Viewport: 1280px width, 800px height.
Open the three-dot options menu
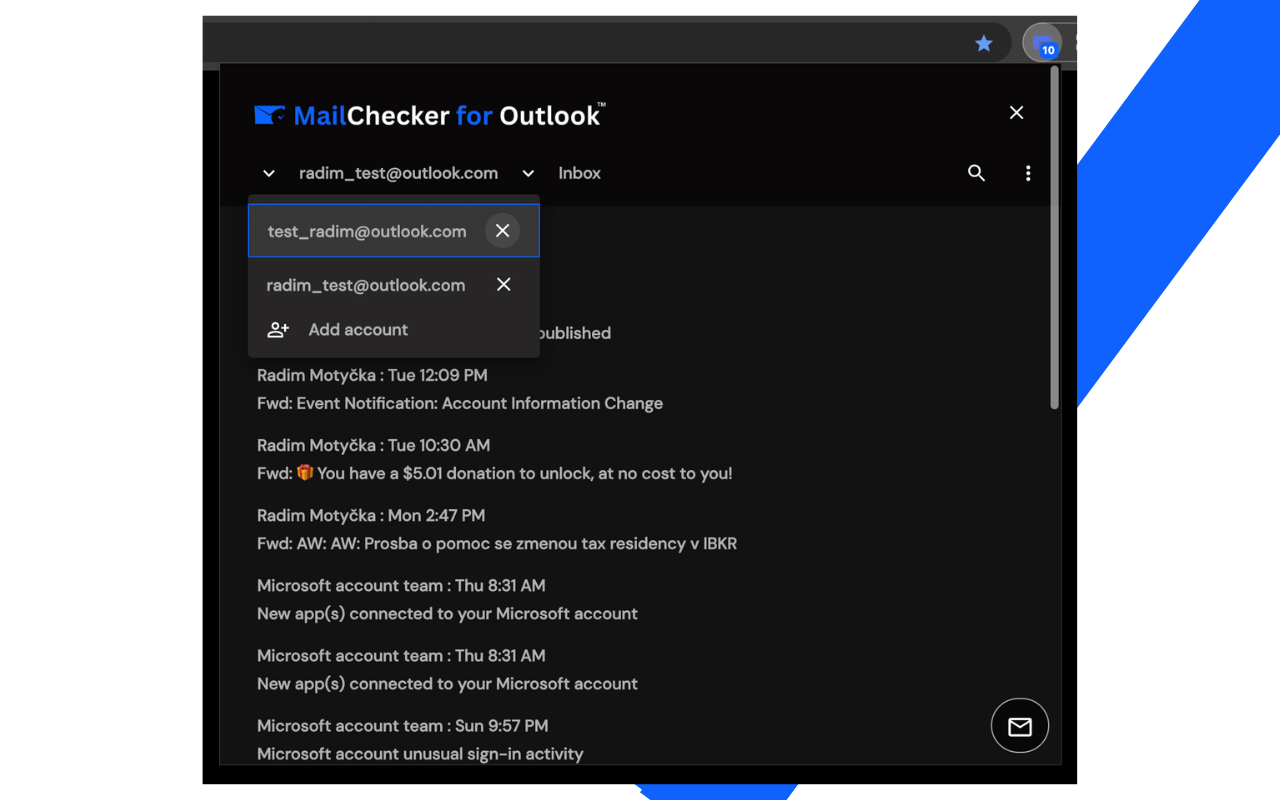[1028, 173]
